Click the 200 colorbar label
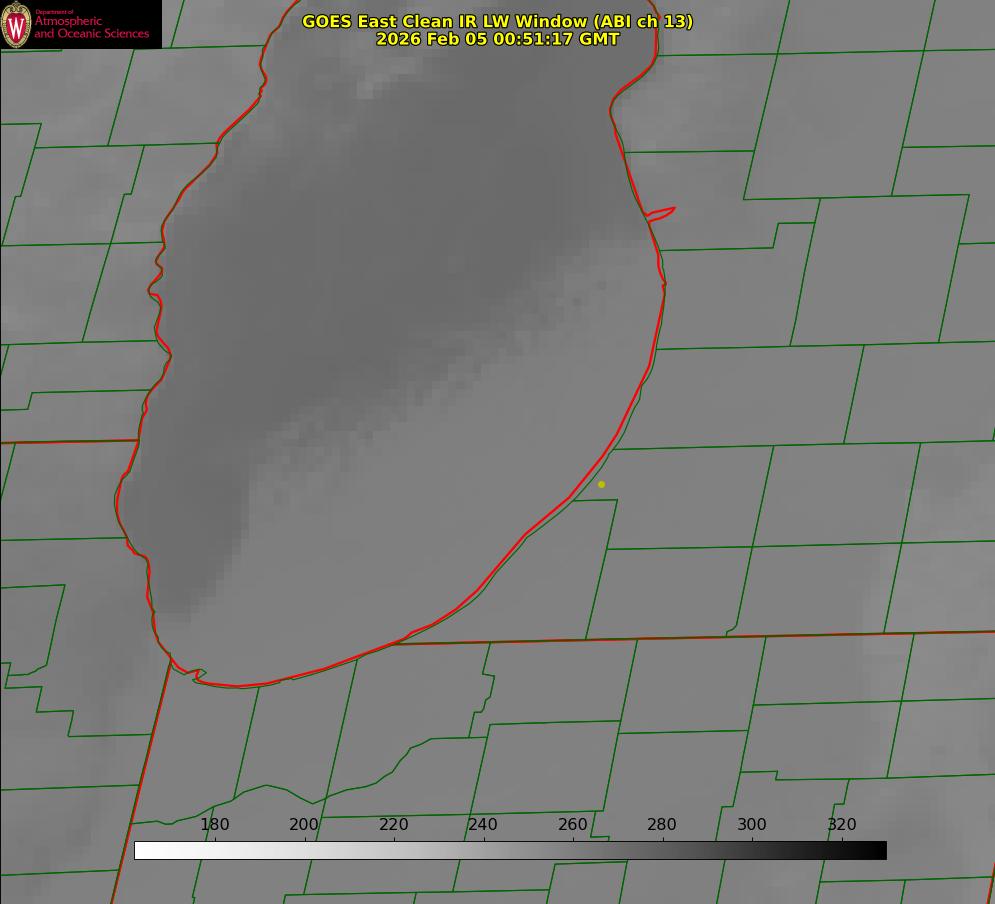Image resolution: width=995 pixels, height=904 pixels. click(304, 824)
